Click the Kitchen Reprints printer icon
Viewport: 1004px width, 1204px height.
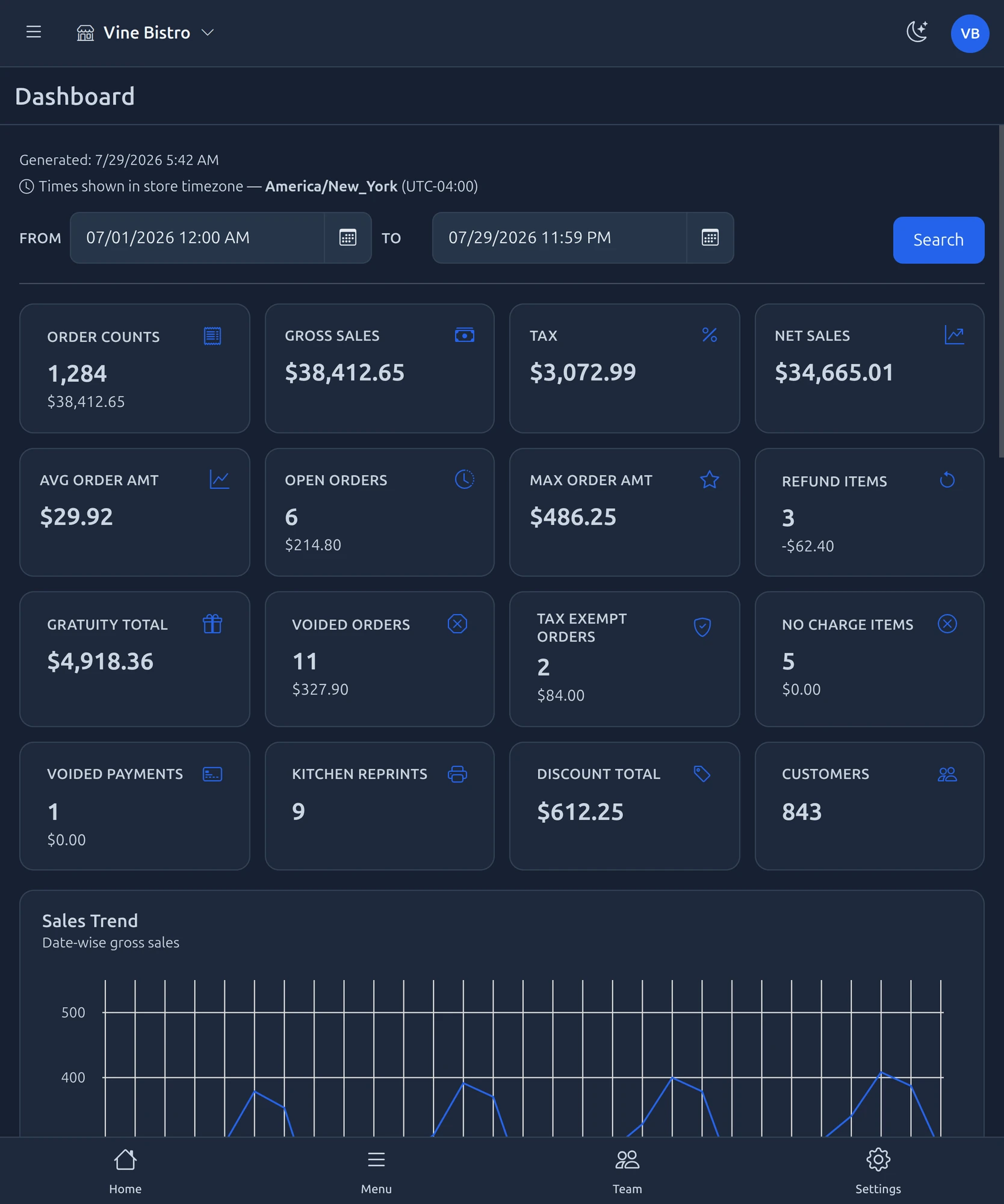457,774
